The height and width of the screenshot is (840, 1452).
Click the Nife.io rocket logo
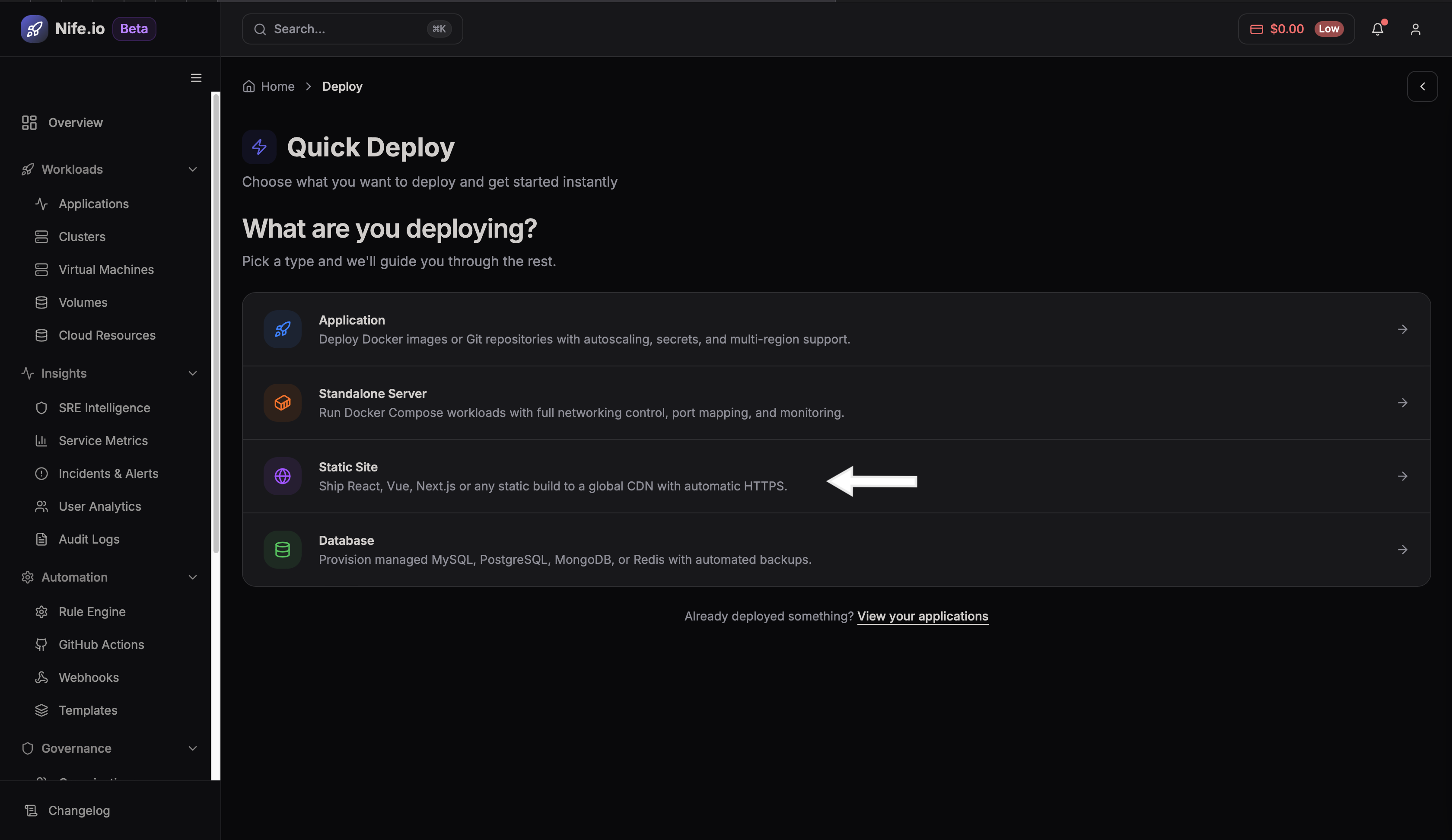34,28
